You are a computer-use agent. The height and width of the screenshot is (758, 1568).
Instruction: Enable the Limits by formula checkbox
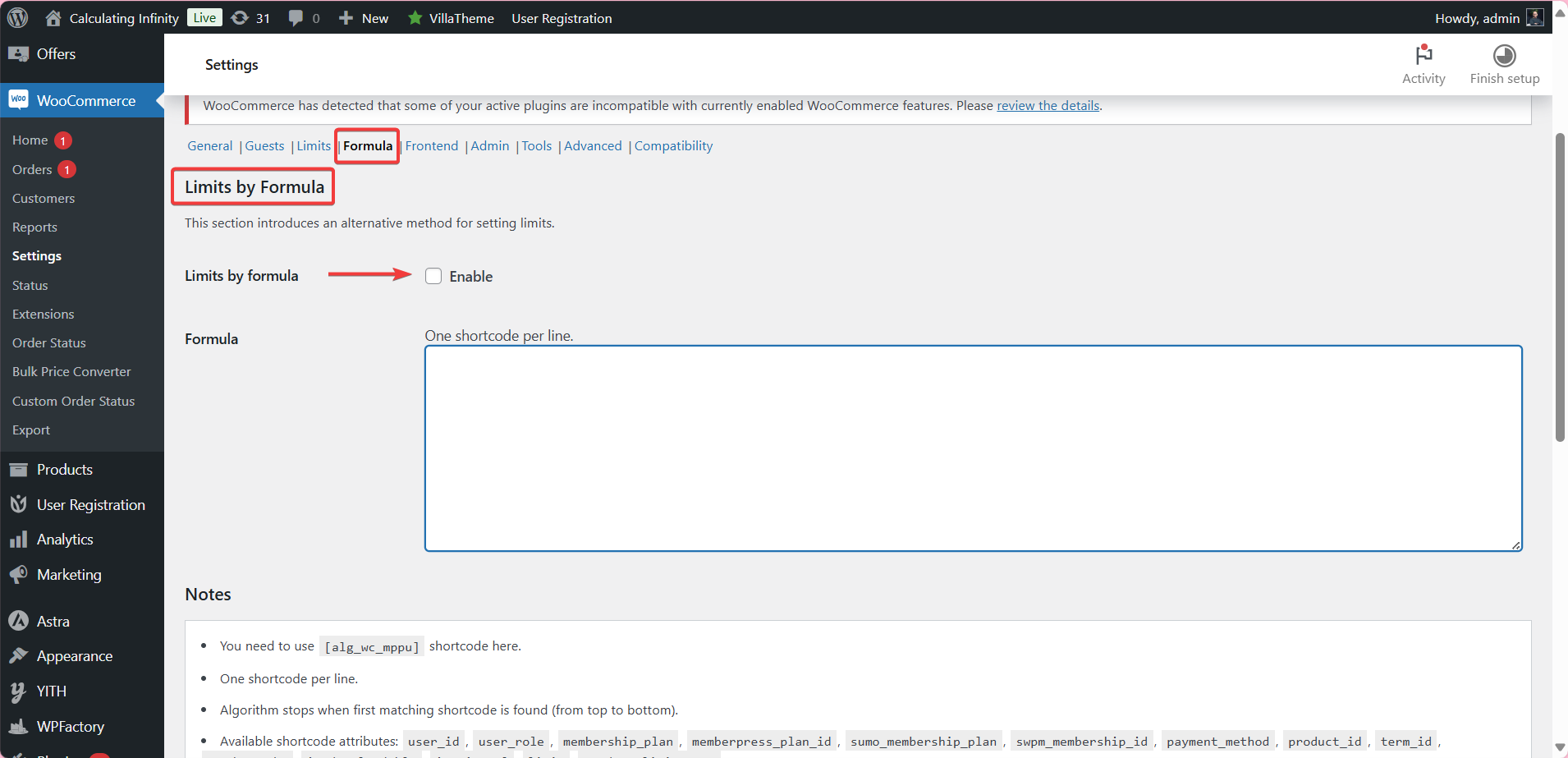click(433, 276)
